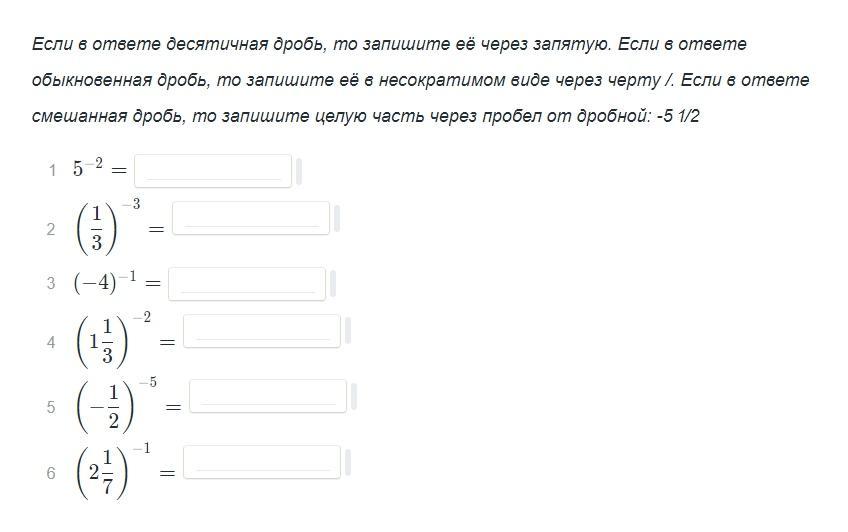Click the answer field for 5⁻²
This screenshot has height=532, width=848.
pos(213,171)
